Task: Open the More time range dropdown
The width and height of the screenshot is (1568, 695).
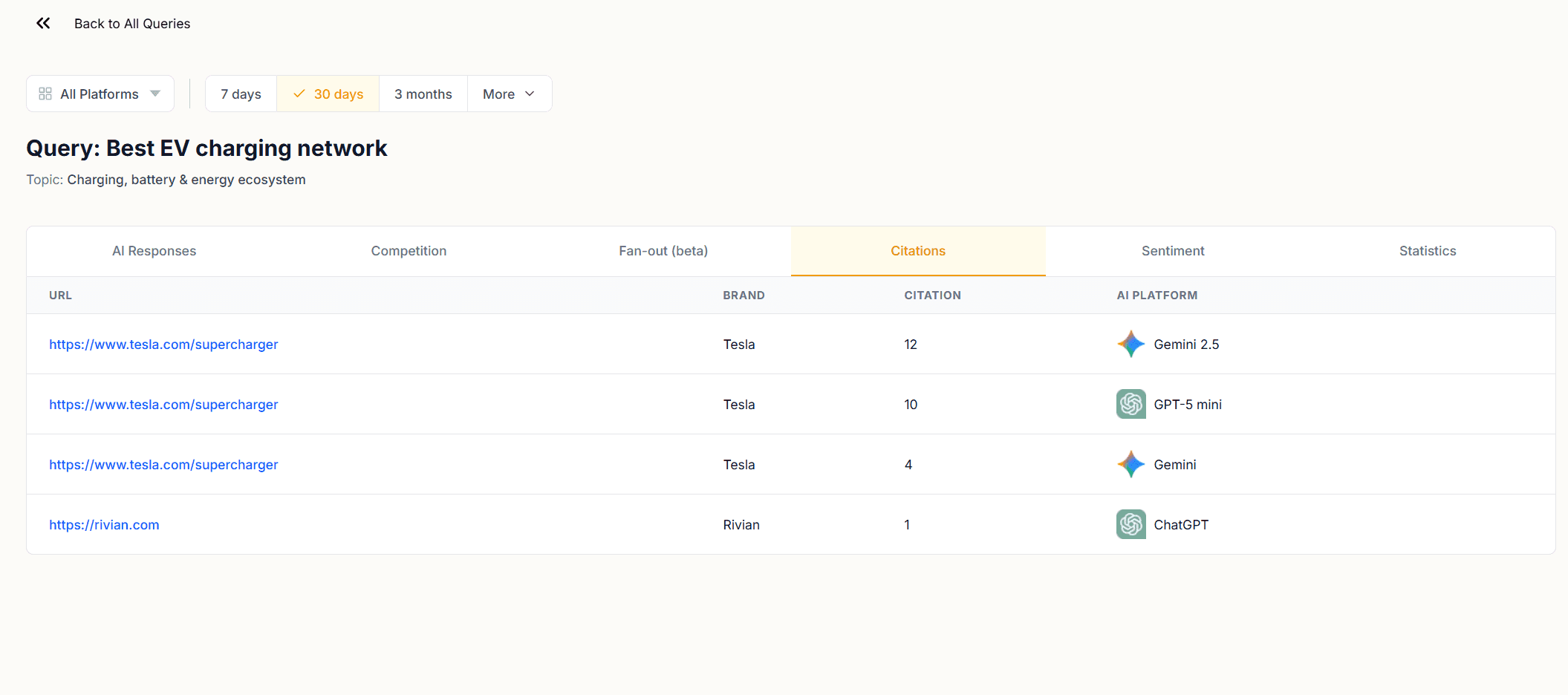Action: coord(510,94)
